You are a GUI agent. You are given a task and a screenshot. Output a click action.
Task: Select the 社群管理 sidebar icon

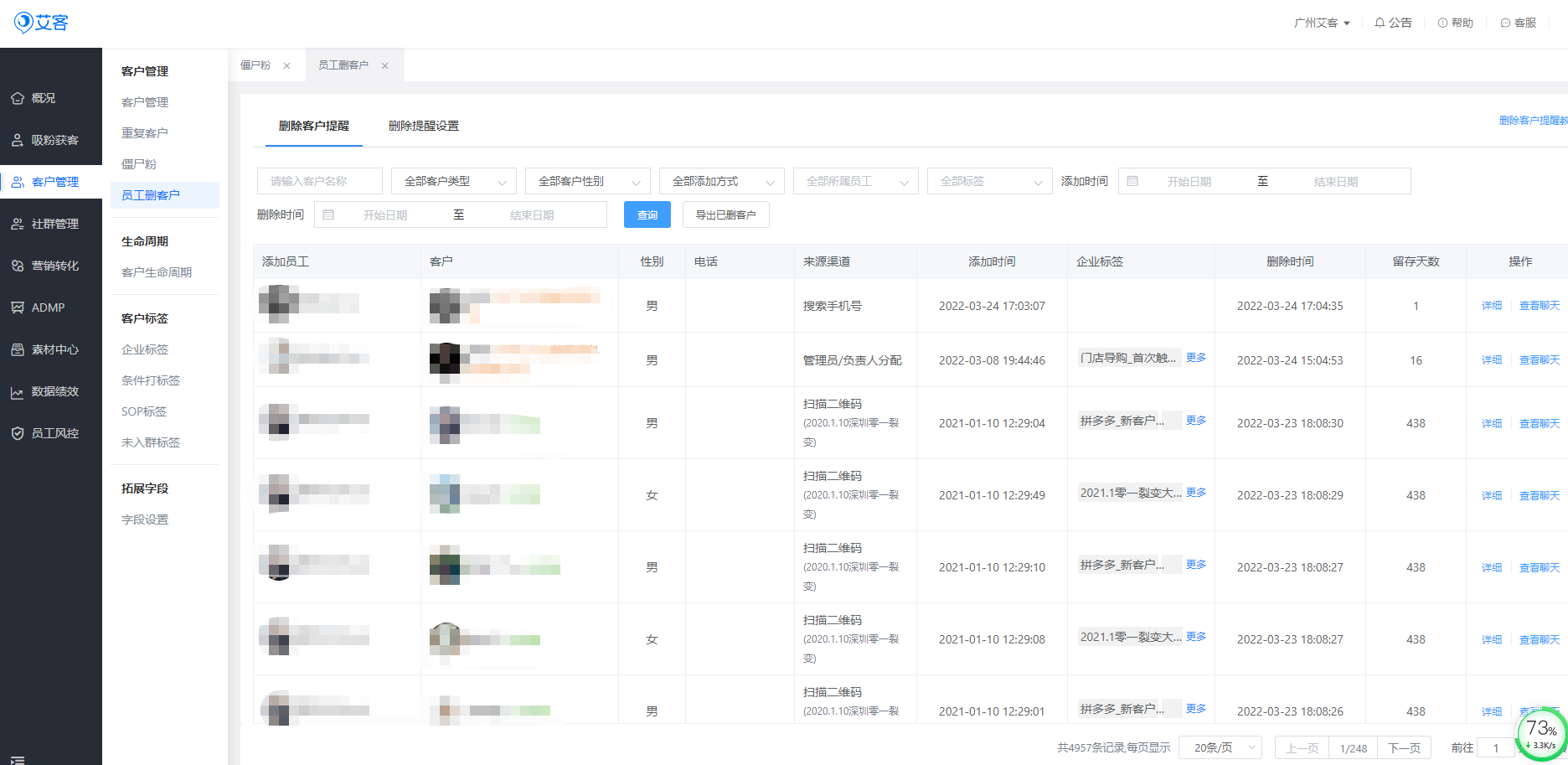[18, 224]
